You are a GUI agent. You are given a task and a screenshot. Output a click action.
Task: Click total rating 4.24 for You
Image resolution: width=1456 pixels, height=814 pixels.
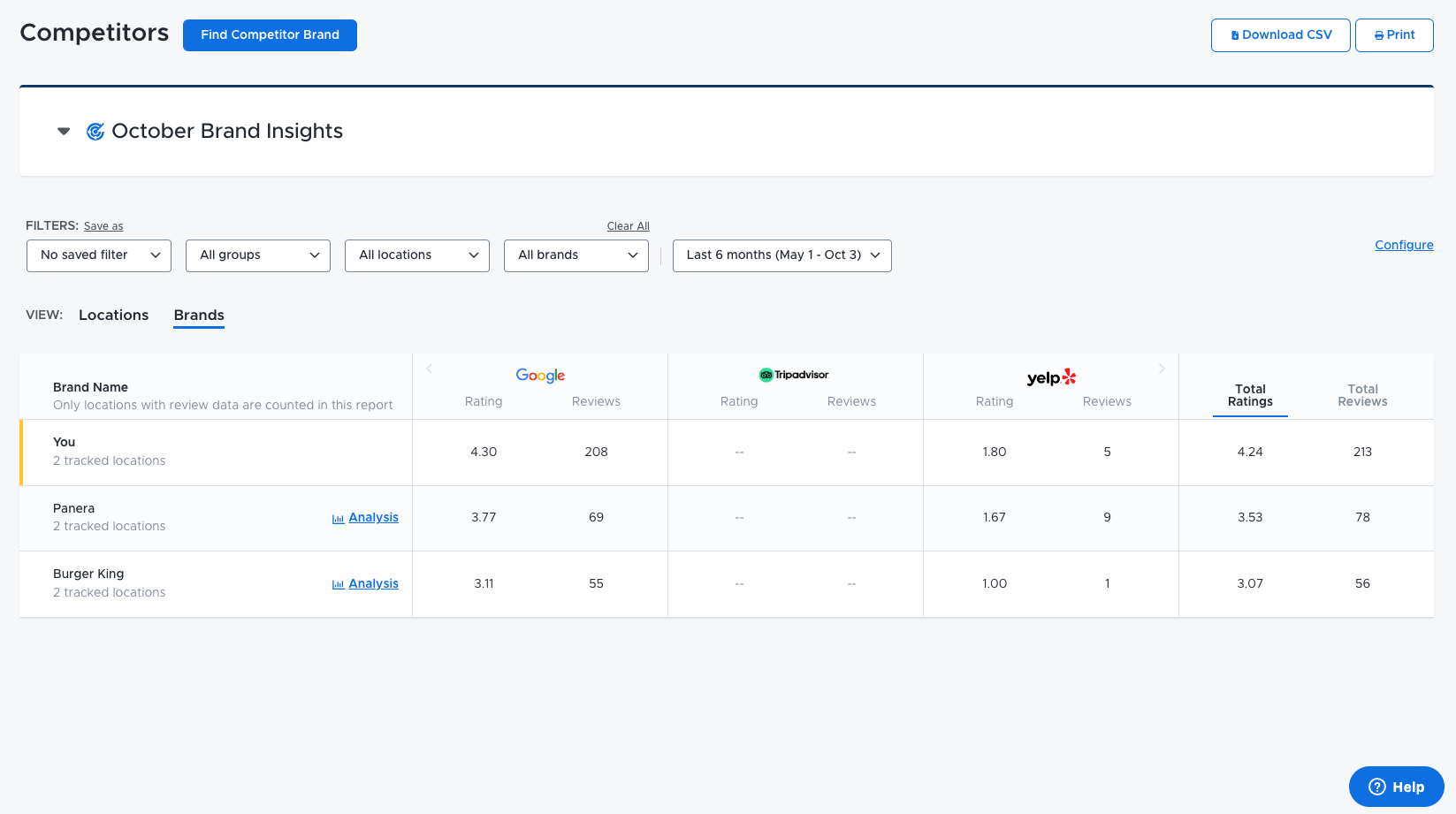pos(1250,452)
